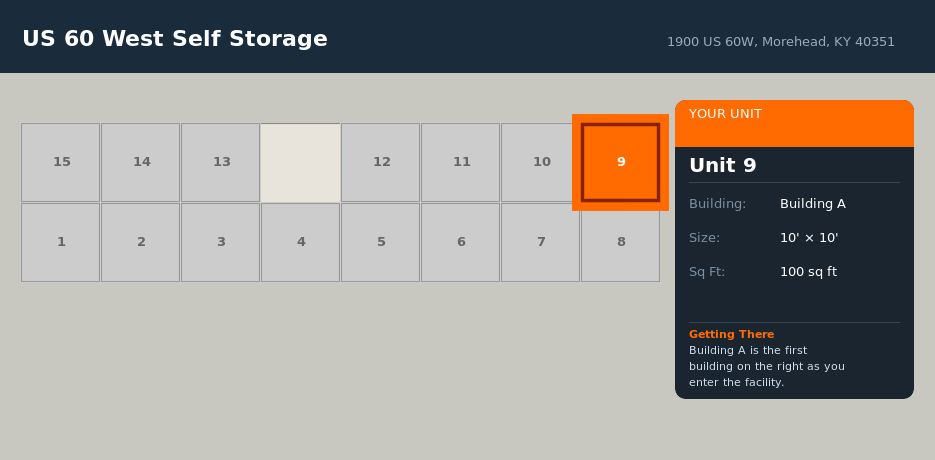Viewport: 935px width, 460px height.
Task: Click unit 1 in the bottom row
Action: 61,242
